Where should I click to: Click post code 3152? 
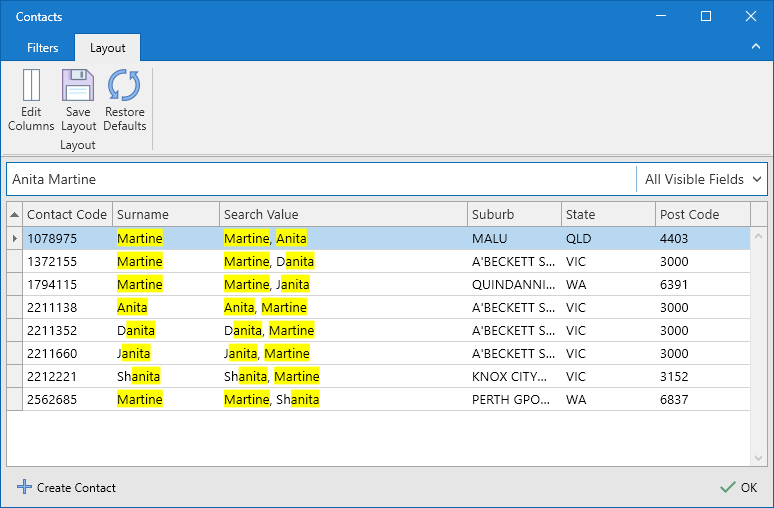(674, 377)
